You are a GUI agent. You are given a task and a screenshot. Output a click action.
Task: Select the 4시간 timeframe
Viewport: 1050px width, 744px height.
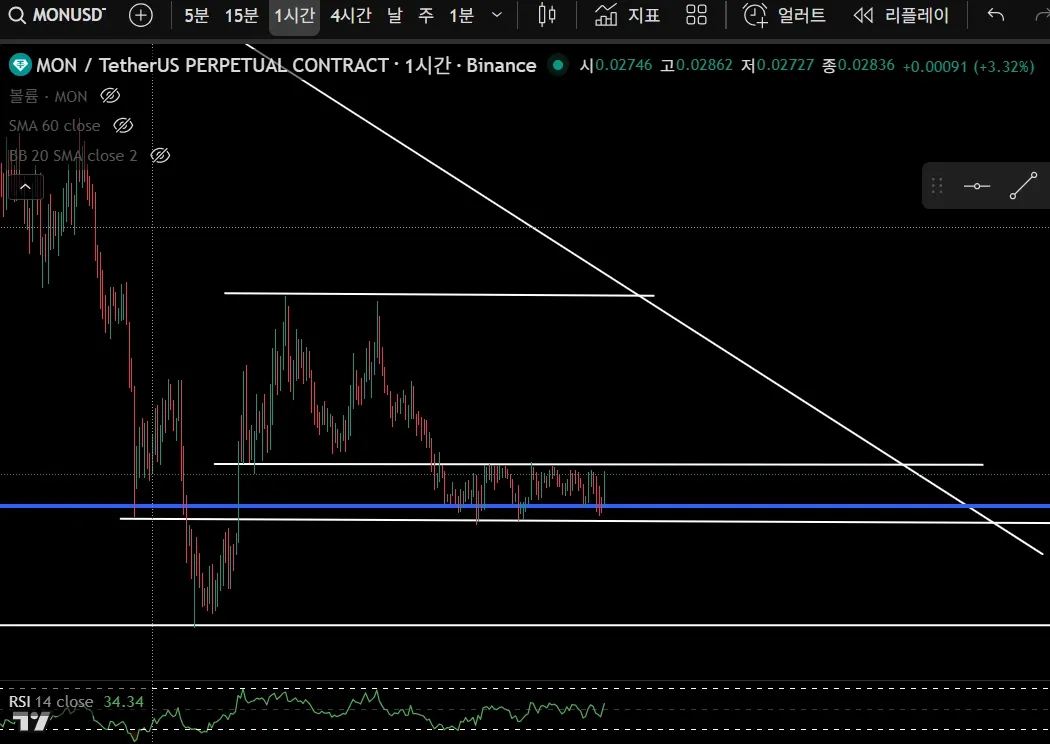click(350, 15)
